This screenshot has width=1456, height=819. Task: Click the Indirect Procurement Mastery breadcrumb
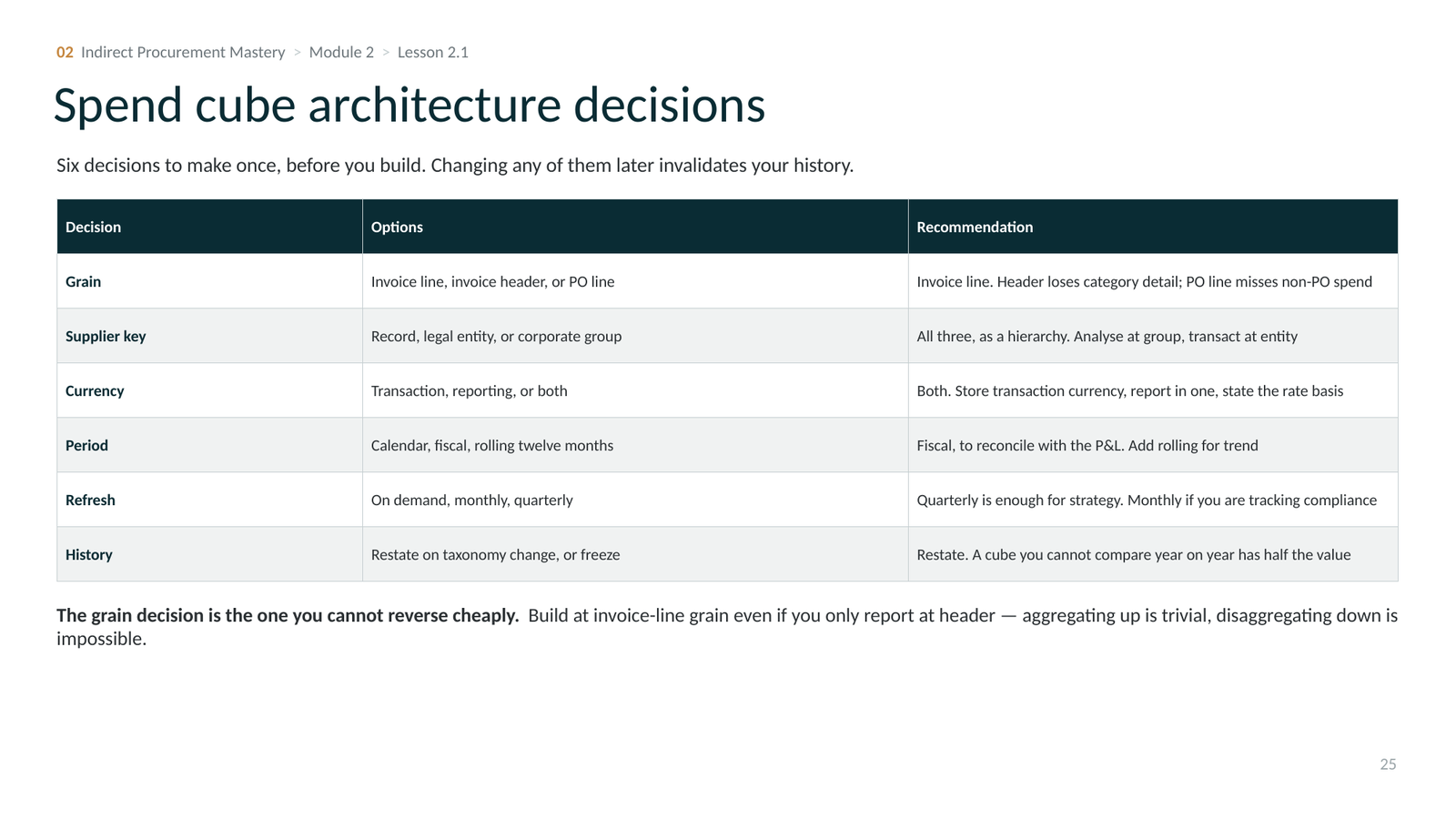(x=183, y=52)
